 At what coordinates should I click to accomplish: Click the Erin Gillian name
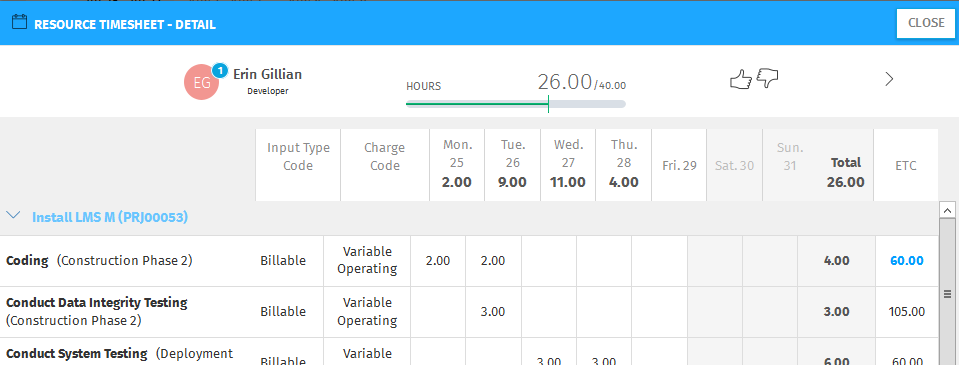click(x=267, y=75)
